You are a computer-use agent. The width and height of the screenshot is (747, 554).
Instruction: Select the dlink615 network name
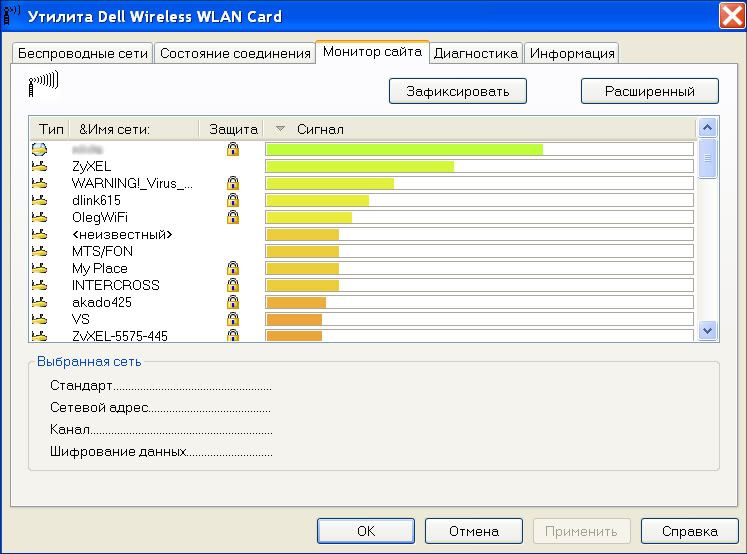pos(96,200)
